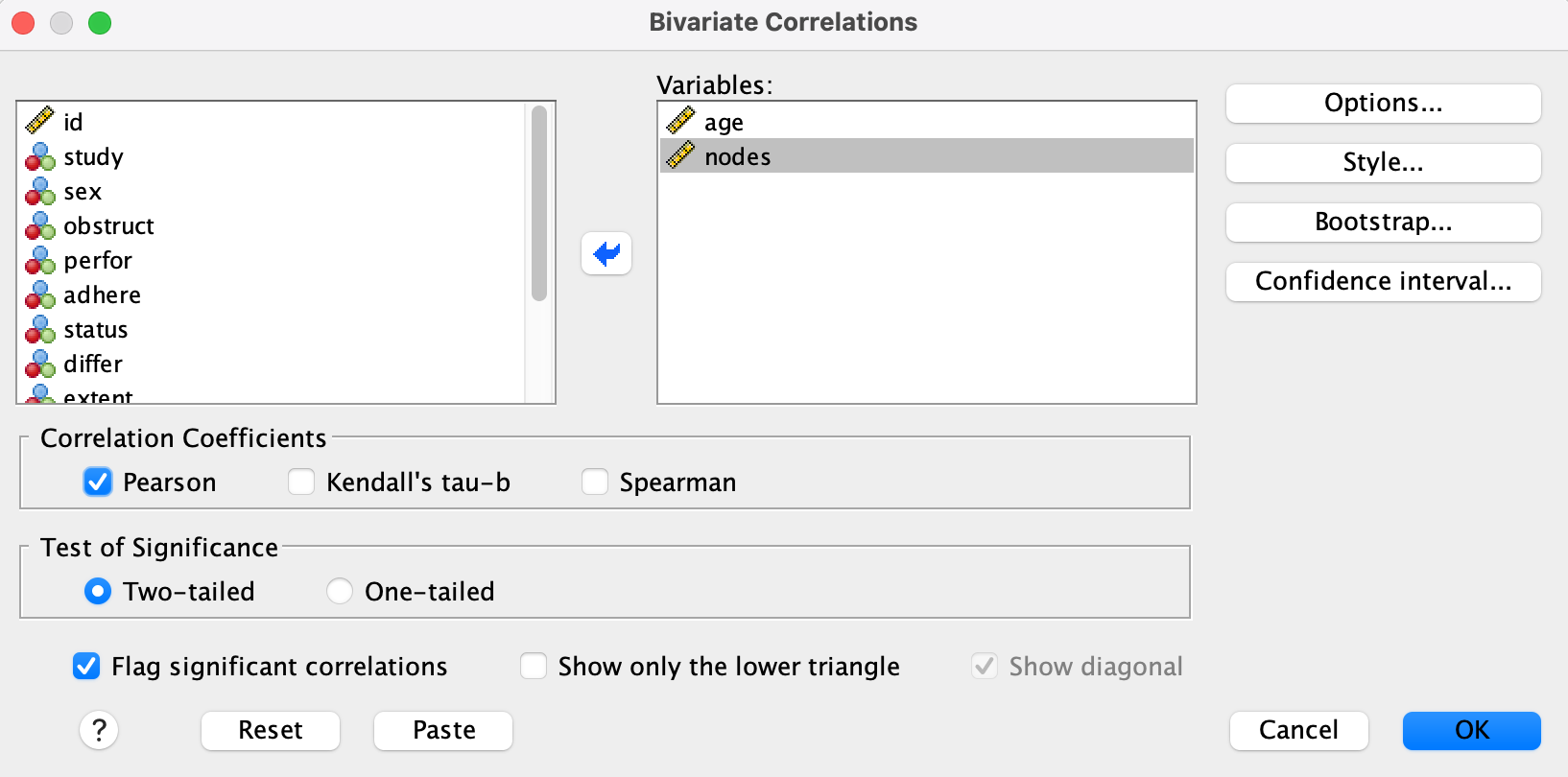The width and height of the screenshot is (1568, 777).
Task: Enable Kendall's tau-b coefficient
Action: [x=301, y=482]
